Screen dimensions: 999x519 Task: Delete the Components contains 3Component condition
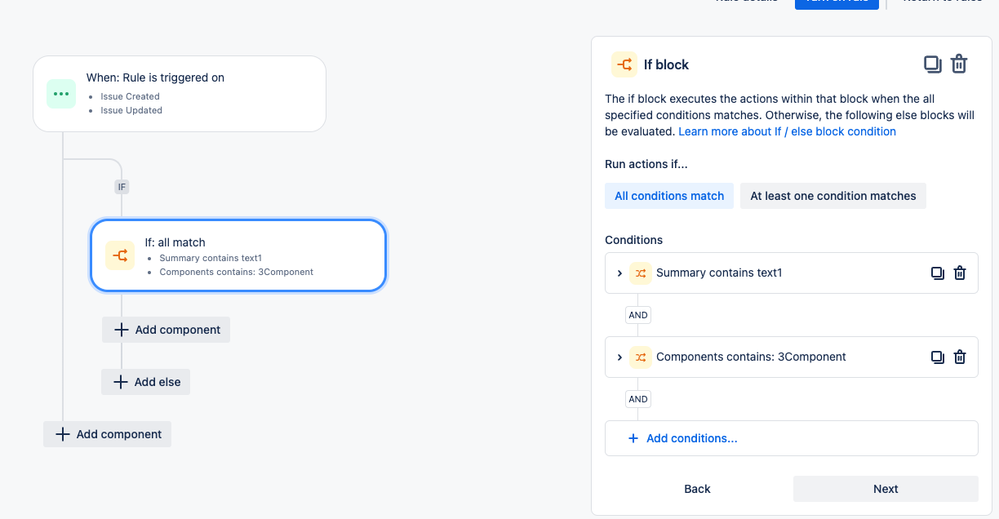click(x=959, y=357)
